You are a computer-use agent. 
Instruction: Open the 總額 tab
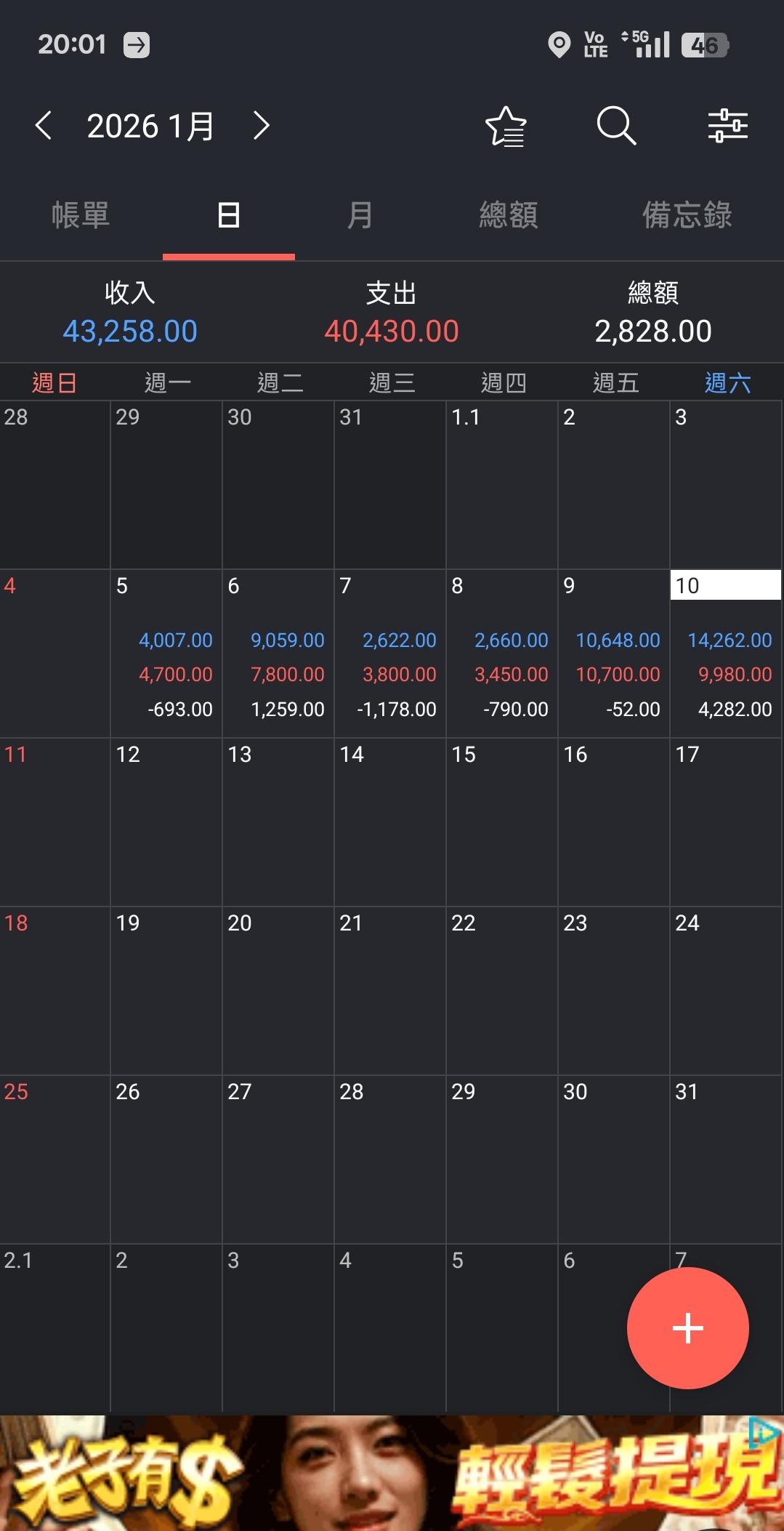click(509, 216)
